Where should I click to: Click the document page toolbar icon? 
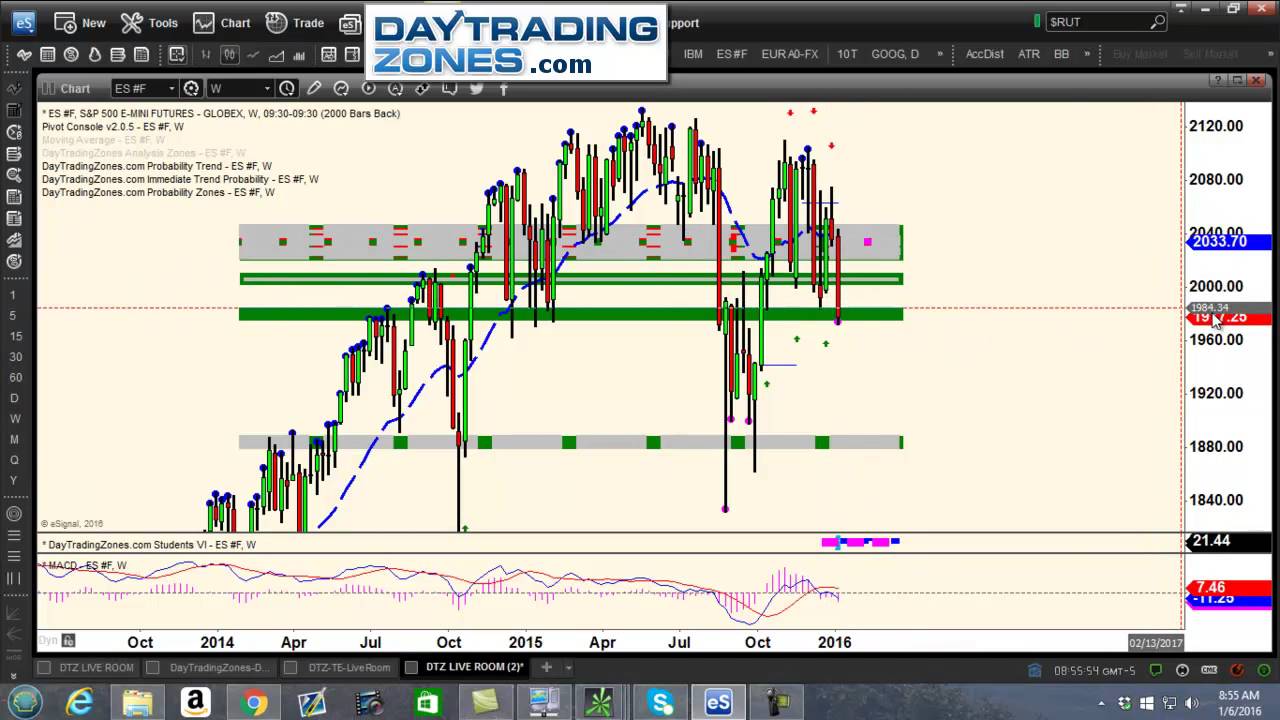click(x=141, y=54)
